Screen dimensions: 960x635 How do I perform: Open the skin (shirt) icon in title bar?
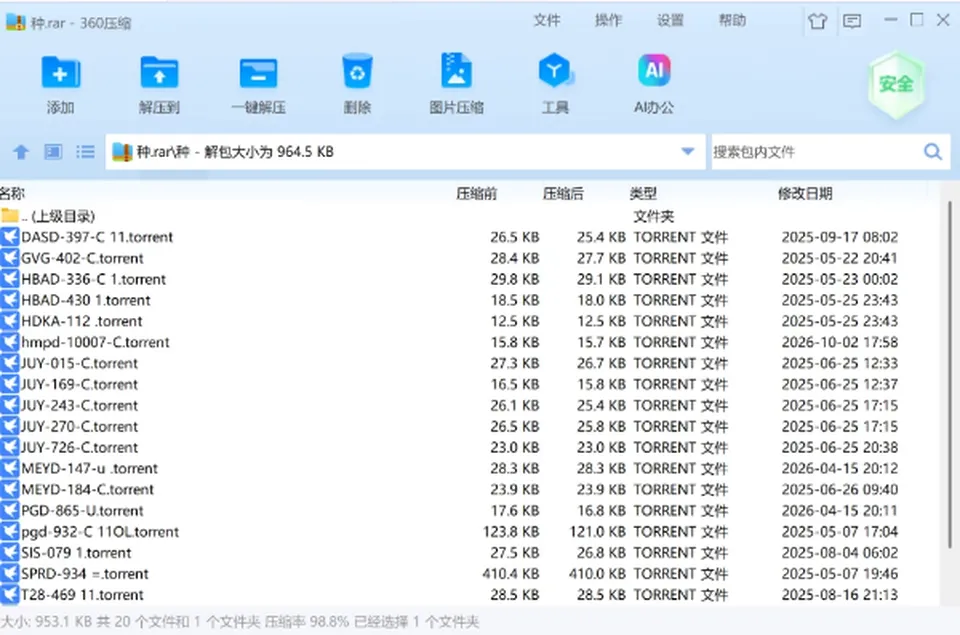(817, 21)
